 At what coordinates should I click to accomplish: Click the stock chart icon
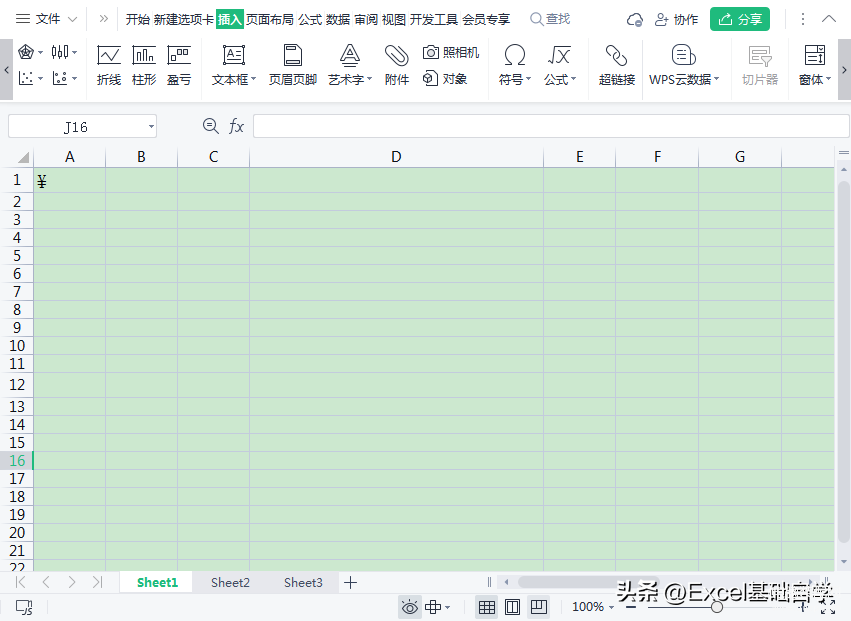pos(60,52)
